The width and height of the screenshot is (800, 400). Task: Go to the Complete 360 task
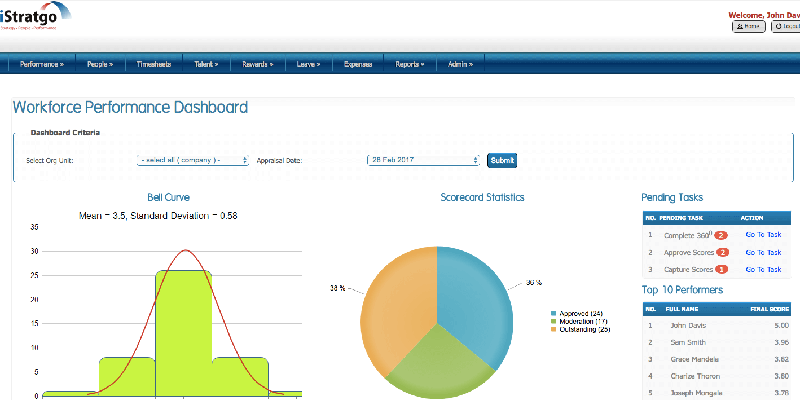point(763,235)
